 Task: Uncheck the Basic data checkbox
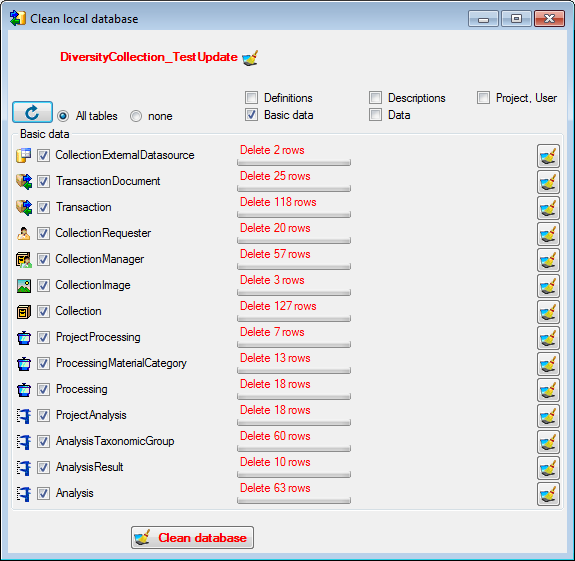[x=252, y=115]
